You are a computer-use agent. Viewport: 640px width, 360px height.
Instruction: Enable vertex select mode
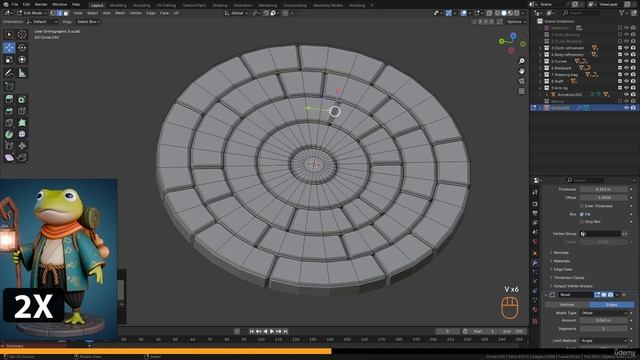click(x=53, y=13)
